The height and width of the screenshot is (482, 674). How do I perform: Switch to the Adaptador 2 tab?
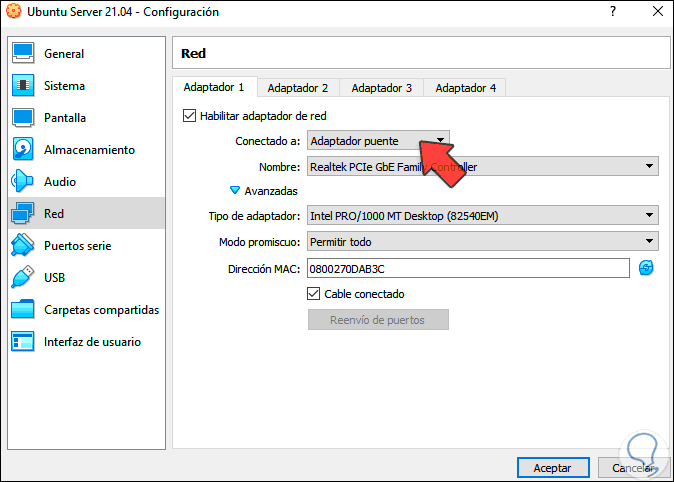[298, 88]
